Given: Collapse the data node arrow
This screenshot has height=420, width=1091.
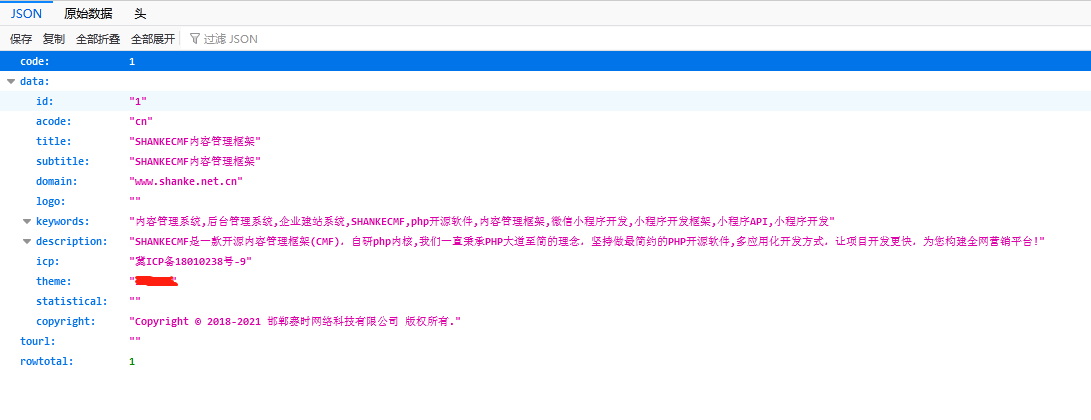Looking at the screenshot, I should pyautogui.click(x=10, y=81).
